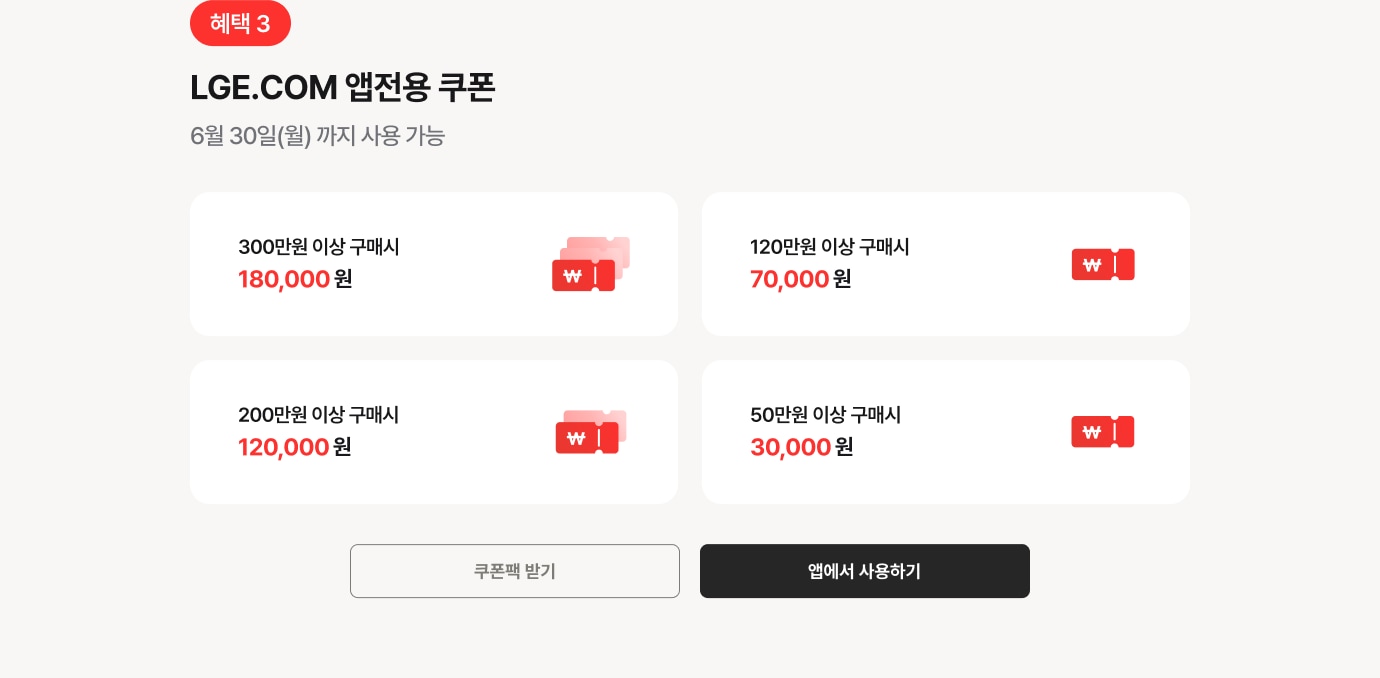Click the single coupon icon beside 30,000원

1103,432
